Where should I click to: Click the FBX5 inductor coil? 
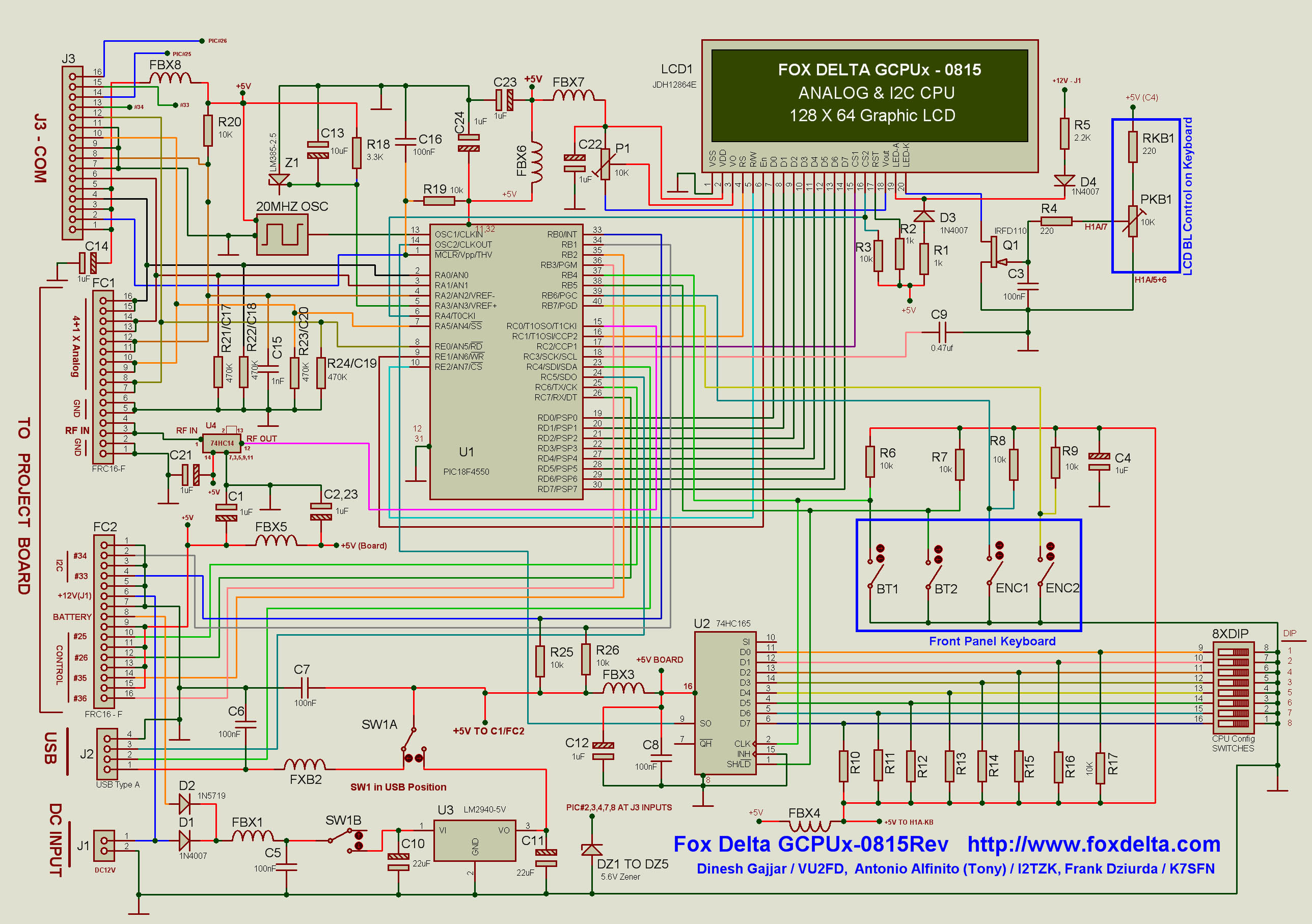click(x=277, y=540)
